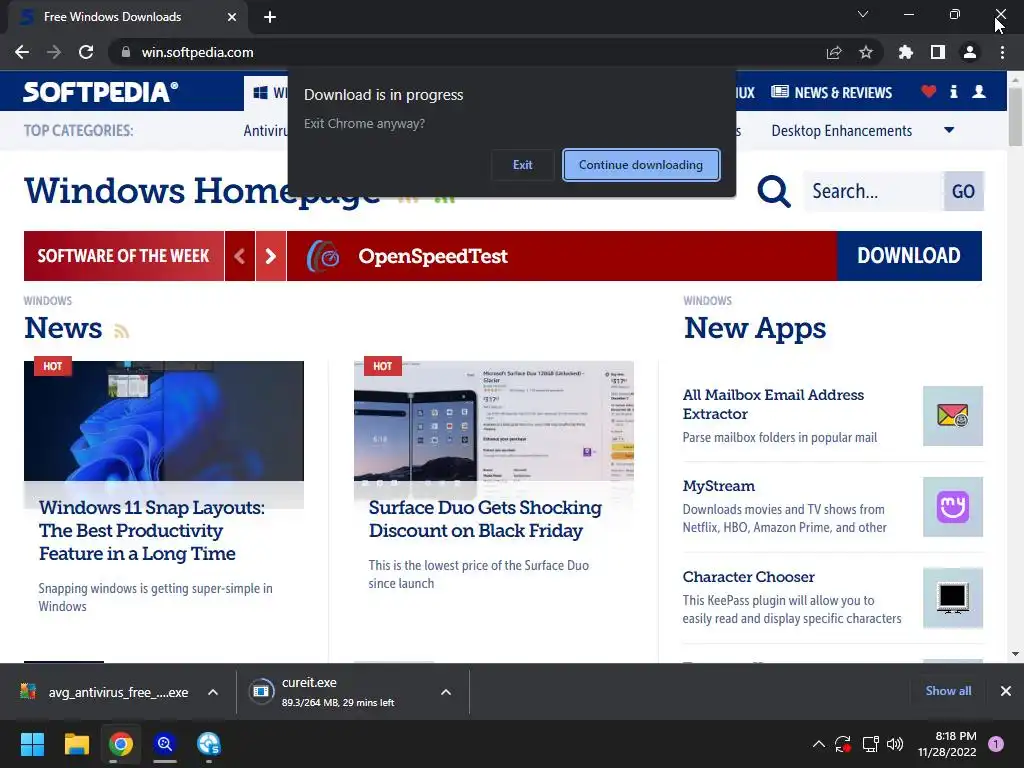Expand the top categories dropdown arrow
Viewport: 1024px width, 768px height.
click(949, 130)
